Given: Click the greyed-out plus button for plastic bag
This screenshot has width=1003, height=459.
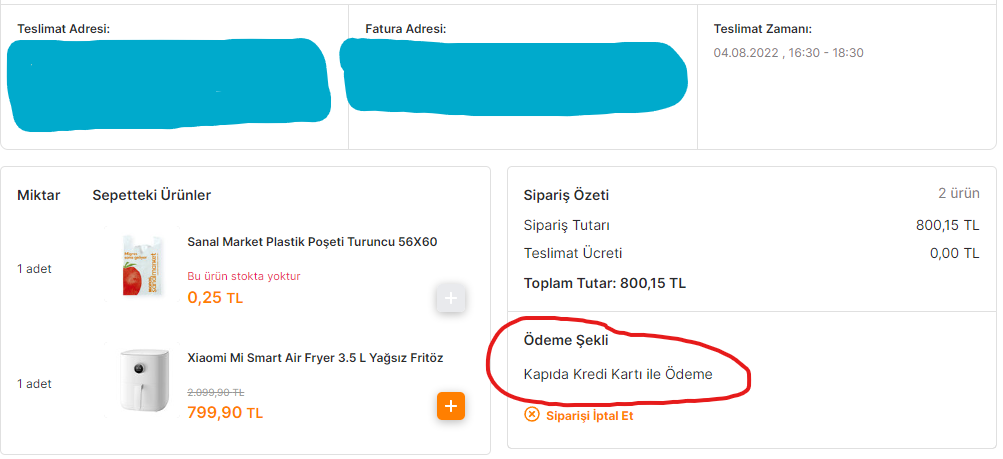Looking at the screenshot, I should (x=451, y=298).
